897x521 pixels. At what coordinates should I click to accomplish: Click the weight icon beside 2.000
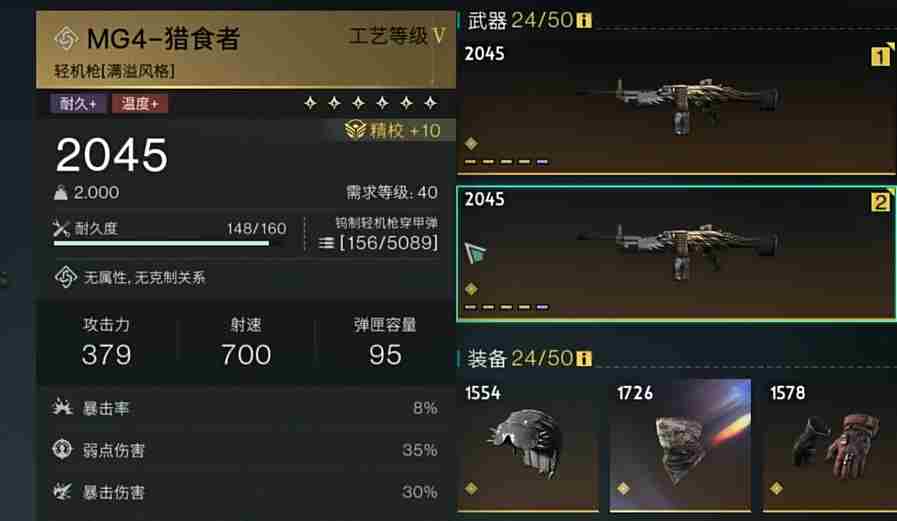(61, 193)
